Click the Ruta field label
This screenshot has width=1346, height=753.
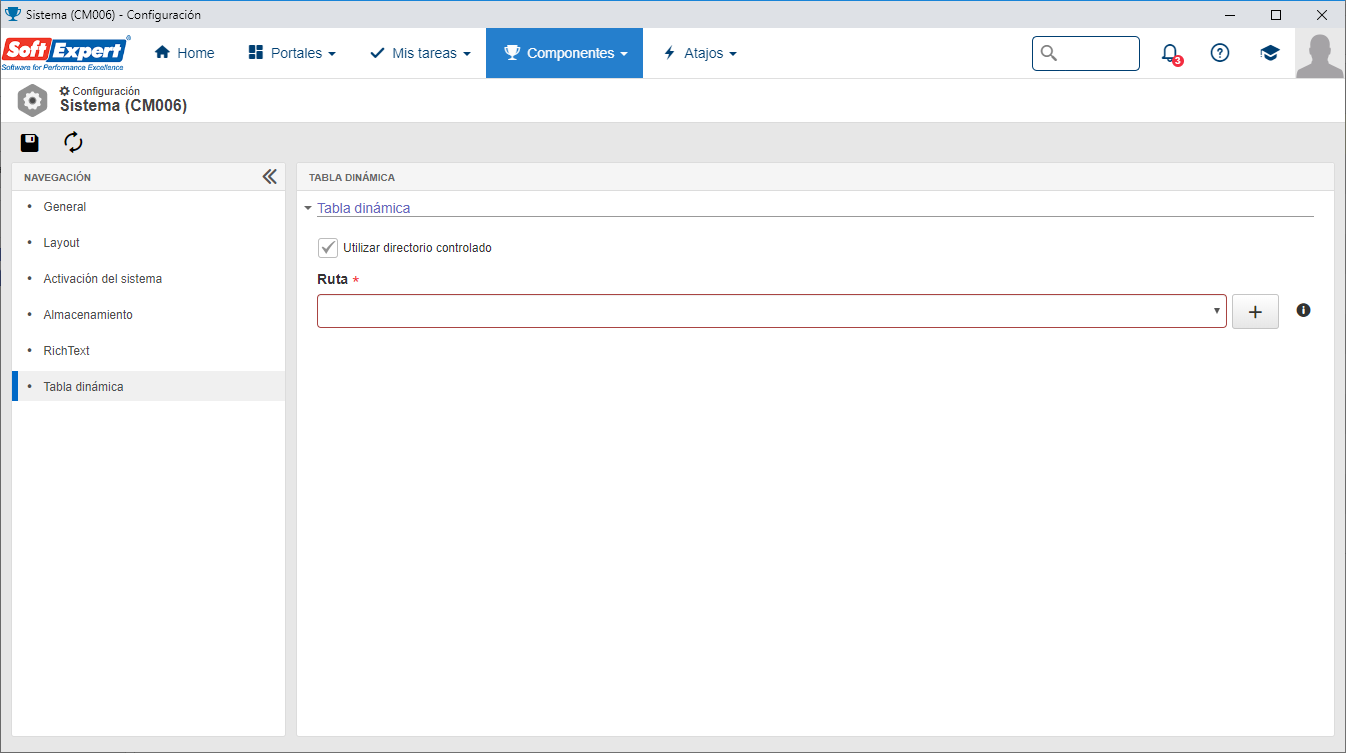click(333, 279)
